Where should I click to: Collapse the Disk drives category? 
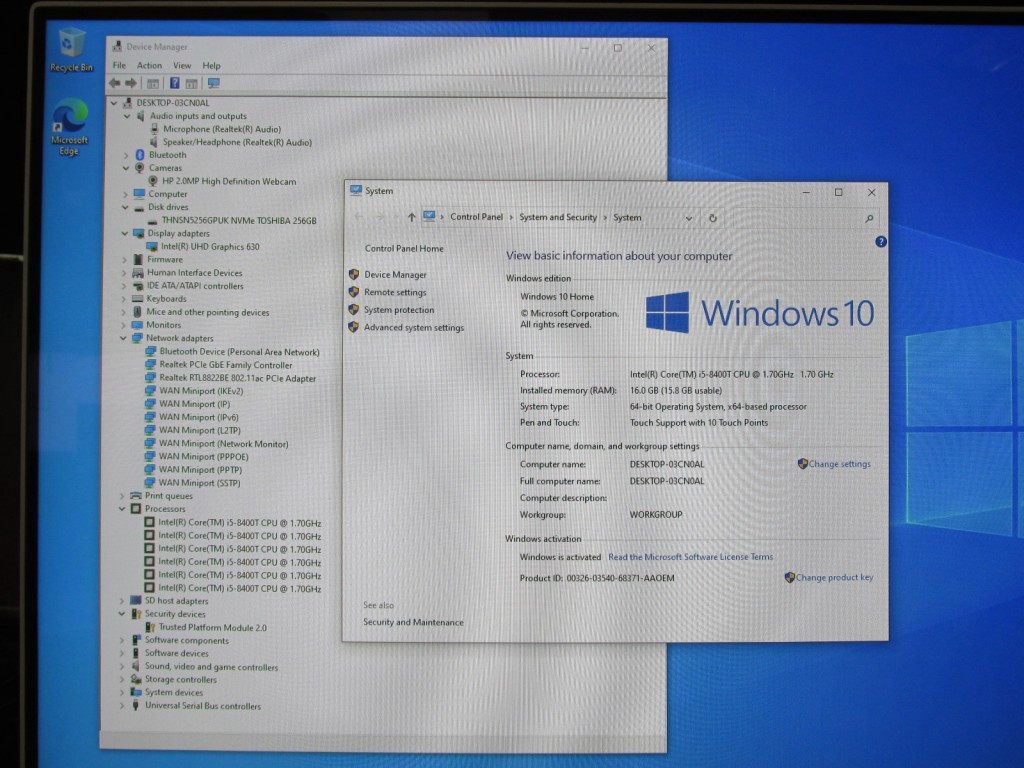125,207
